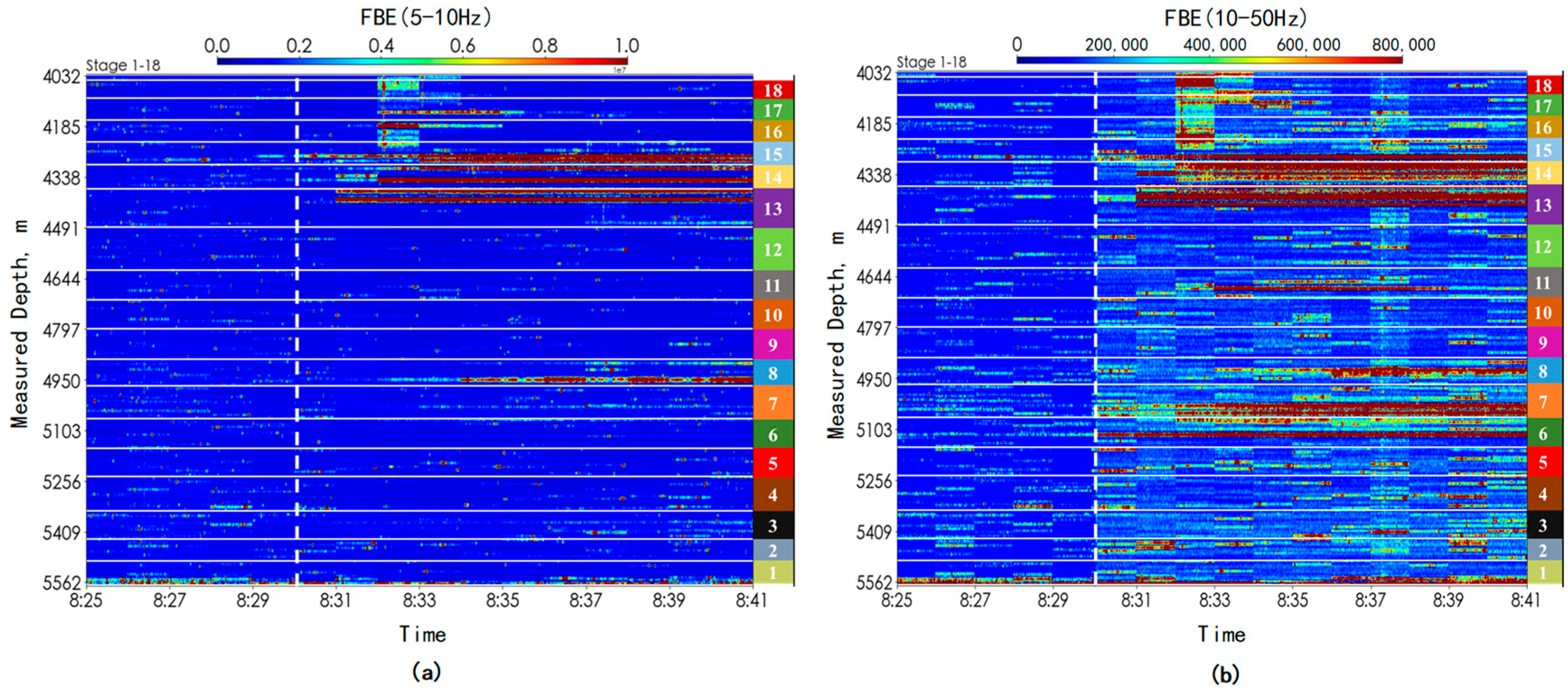Click the orange stage 7 swatch in panel (b)

(1542, 402)
